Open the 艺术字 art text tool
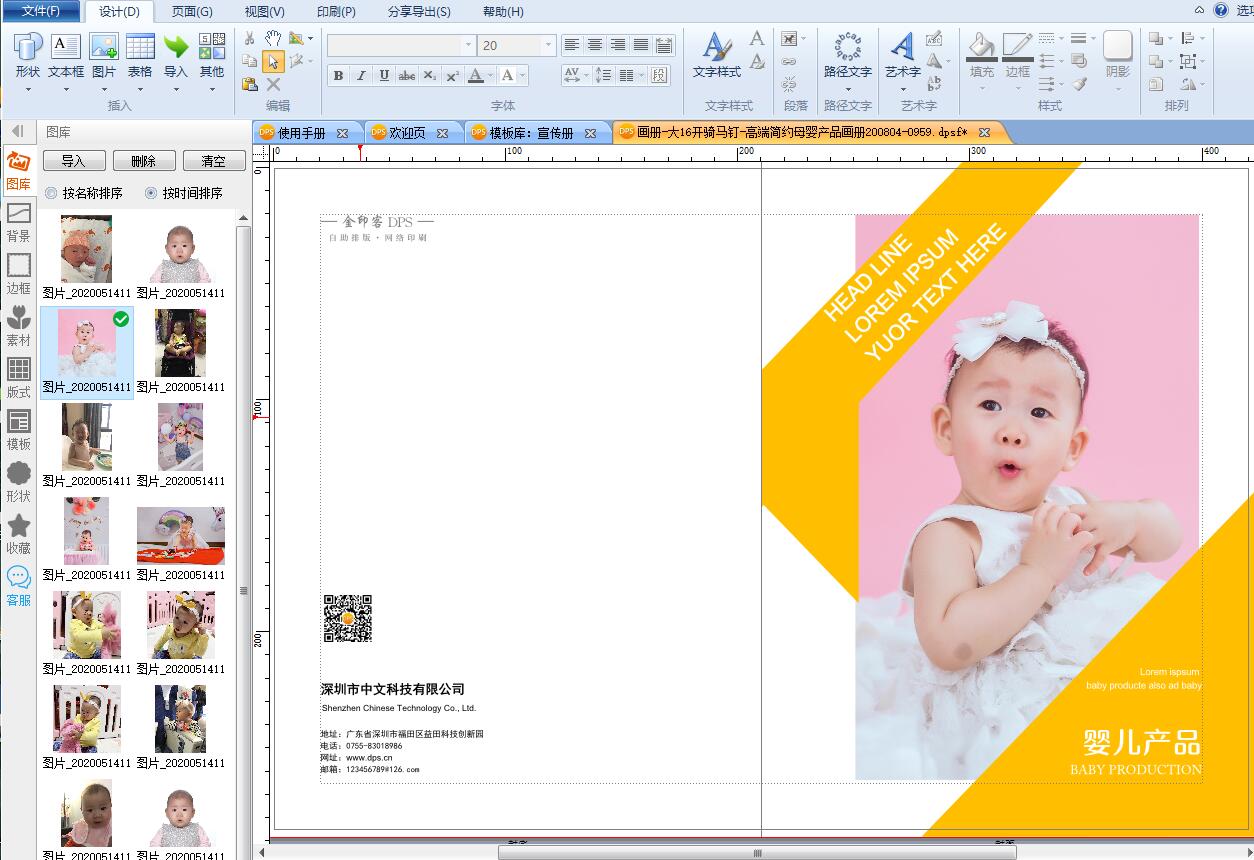Image resolution: width=1254 pixels, height=860 pixels. (x=903, y=55)
